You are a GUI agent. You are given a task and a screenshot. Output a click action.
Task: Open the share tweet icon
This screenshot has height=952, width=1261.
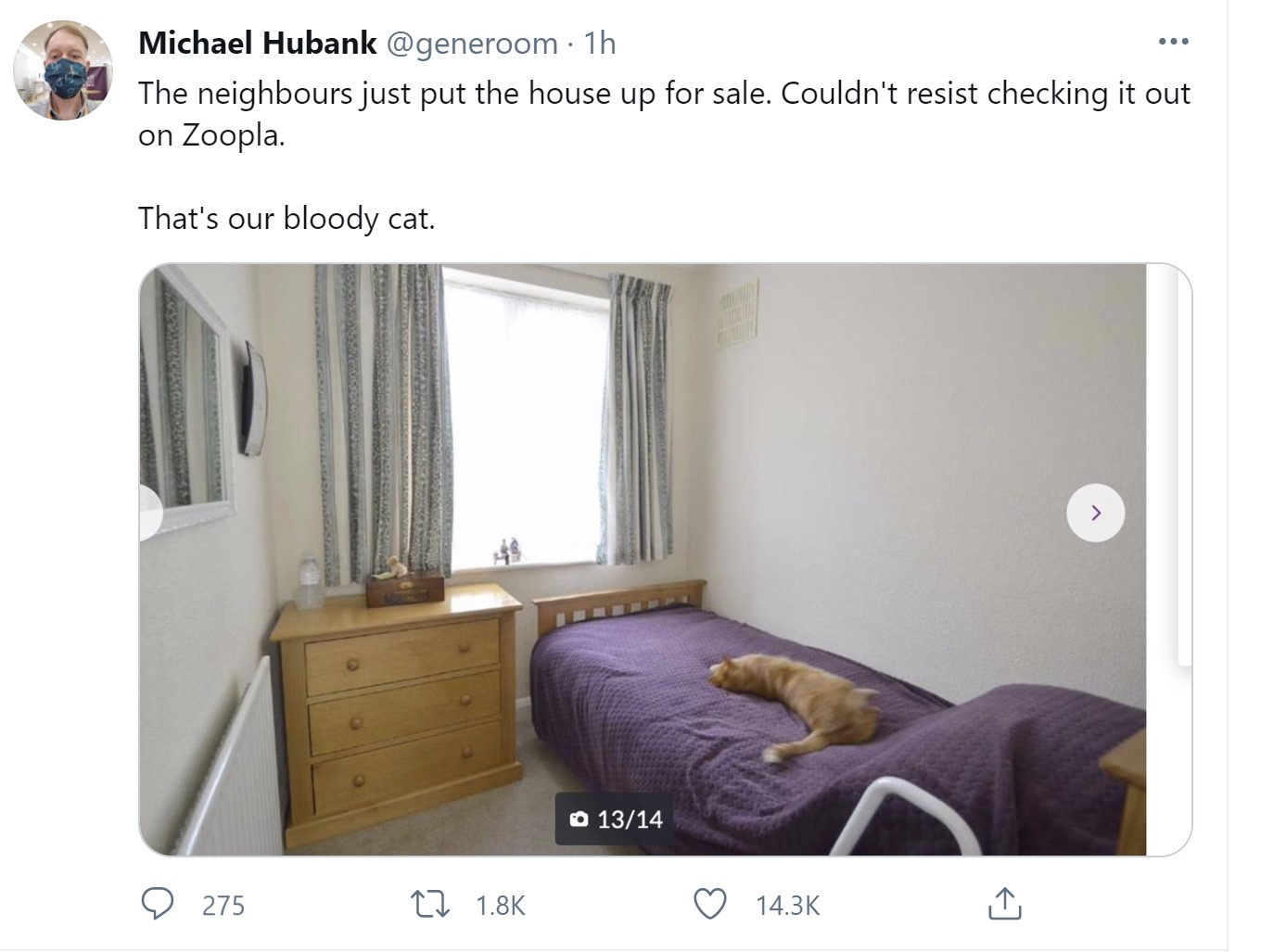tap(1004, 904)
